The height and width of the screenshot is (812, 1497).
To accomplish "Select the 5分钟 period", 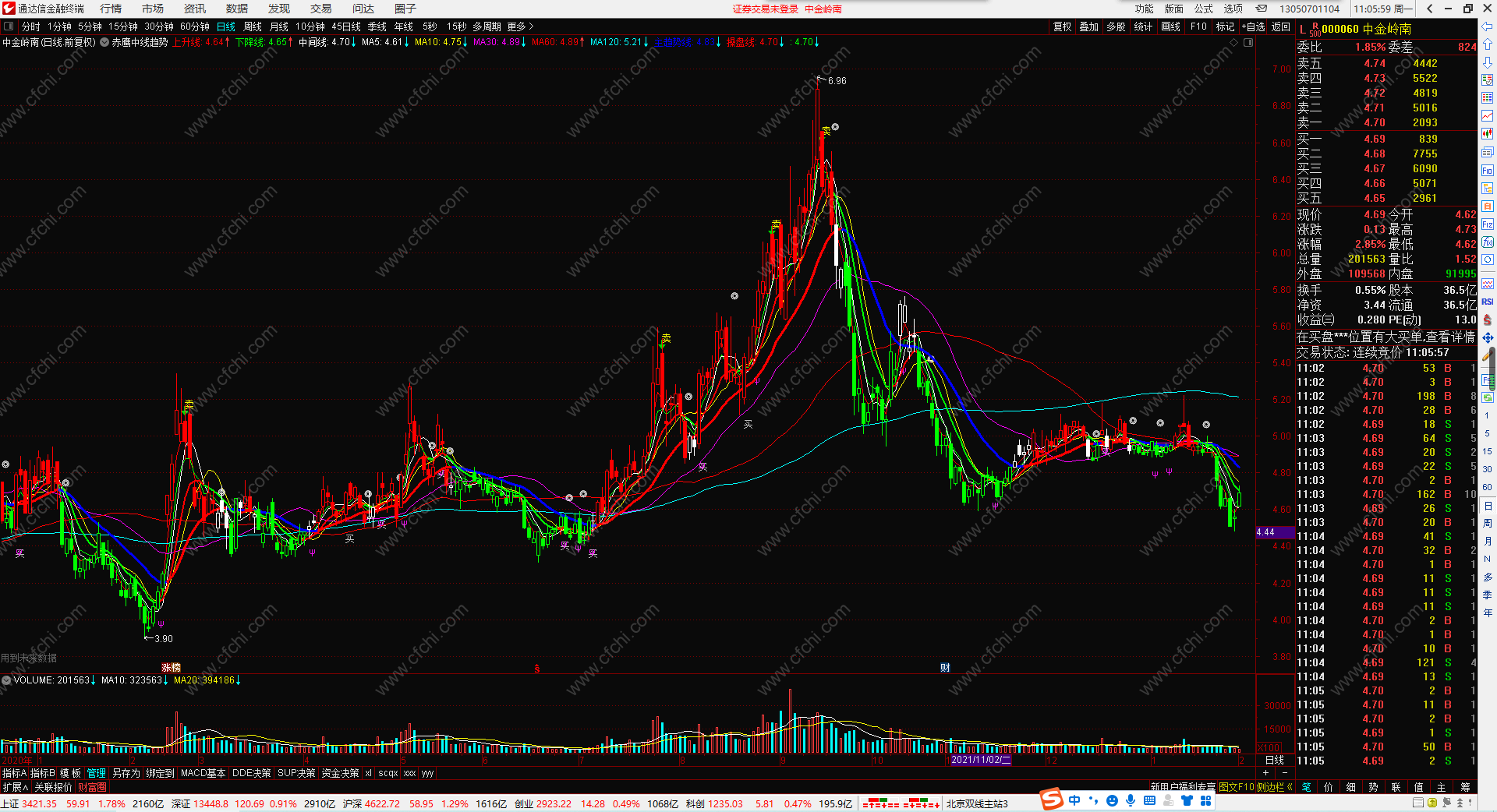I will pyautogui.click(x=90, y=26).
